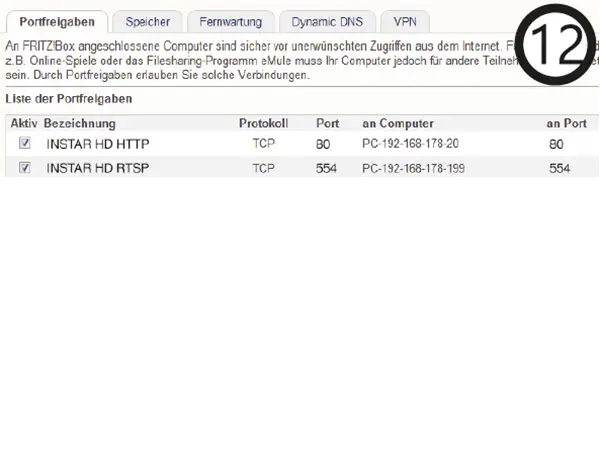Sort by the Bezeichnung column header
600x450 pixels.
click(80, 123)
